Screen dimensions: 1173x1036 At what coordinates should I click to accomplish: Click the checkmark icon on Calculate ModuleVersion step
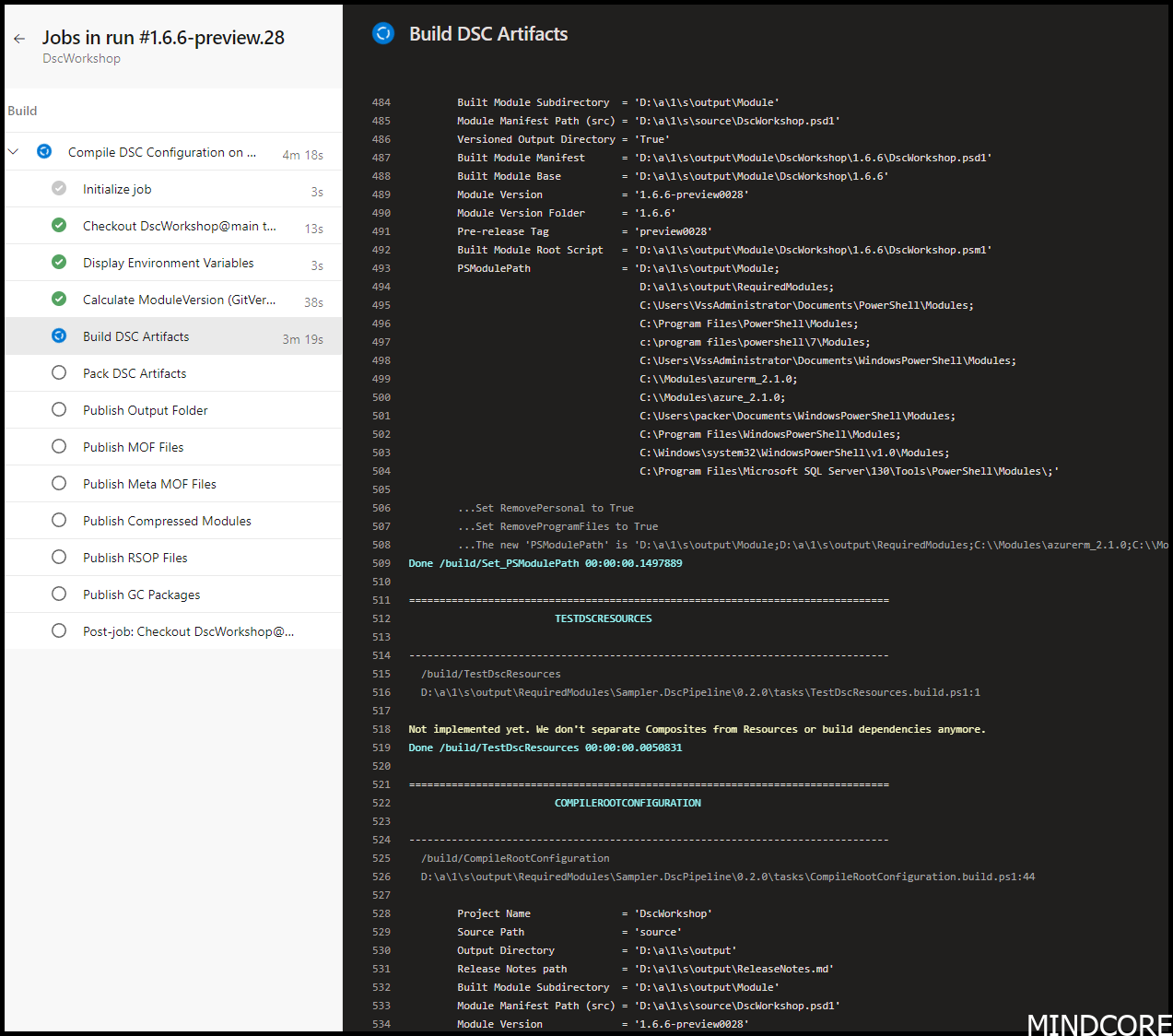coord(59,299)
